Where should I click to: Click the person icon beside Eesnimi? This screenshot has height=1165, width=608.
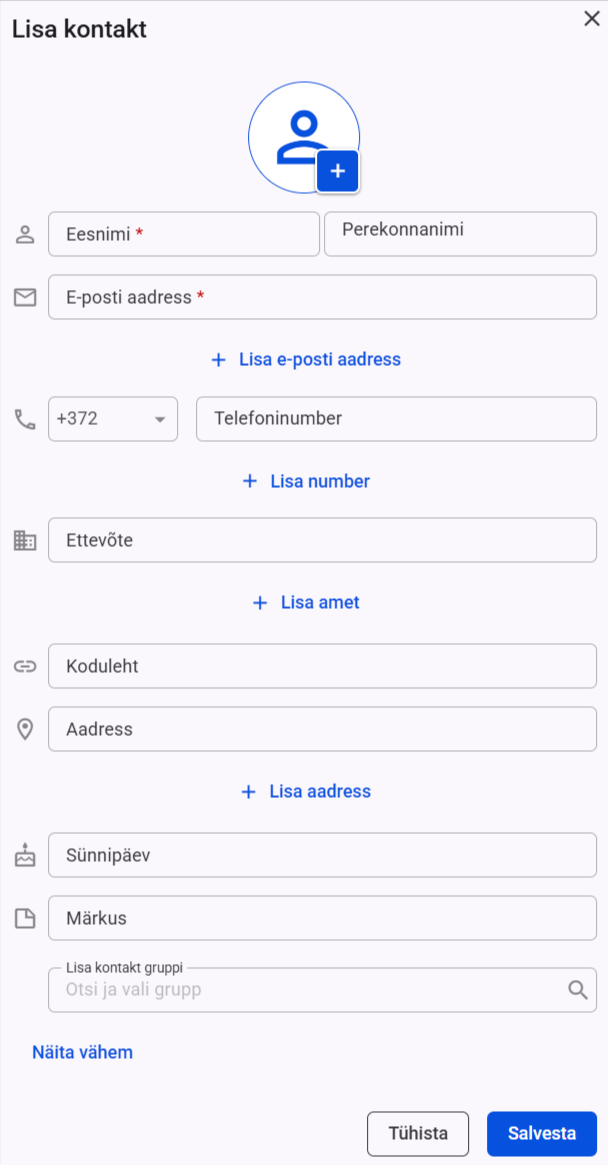[25, 235]
